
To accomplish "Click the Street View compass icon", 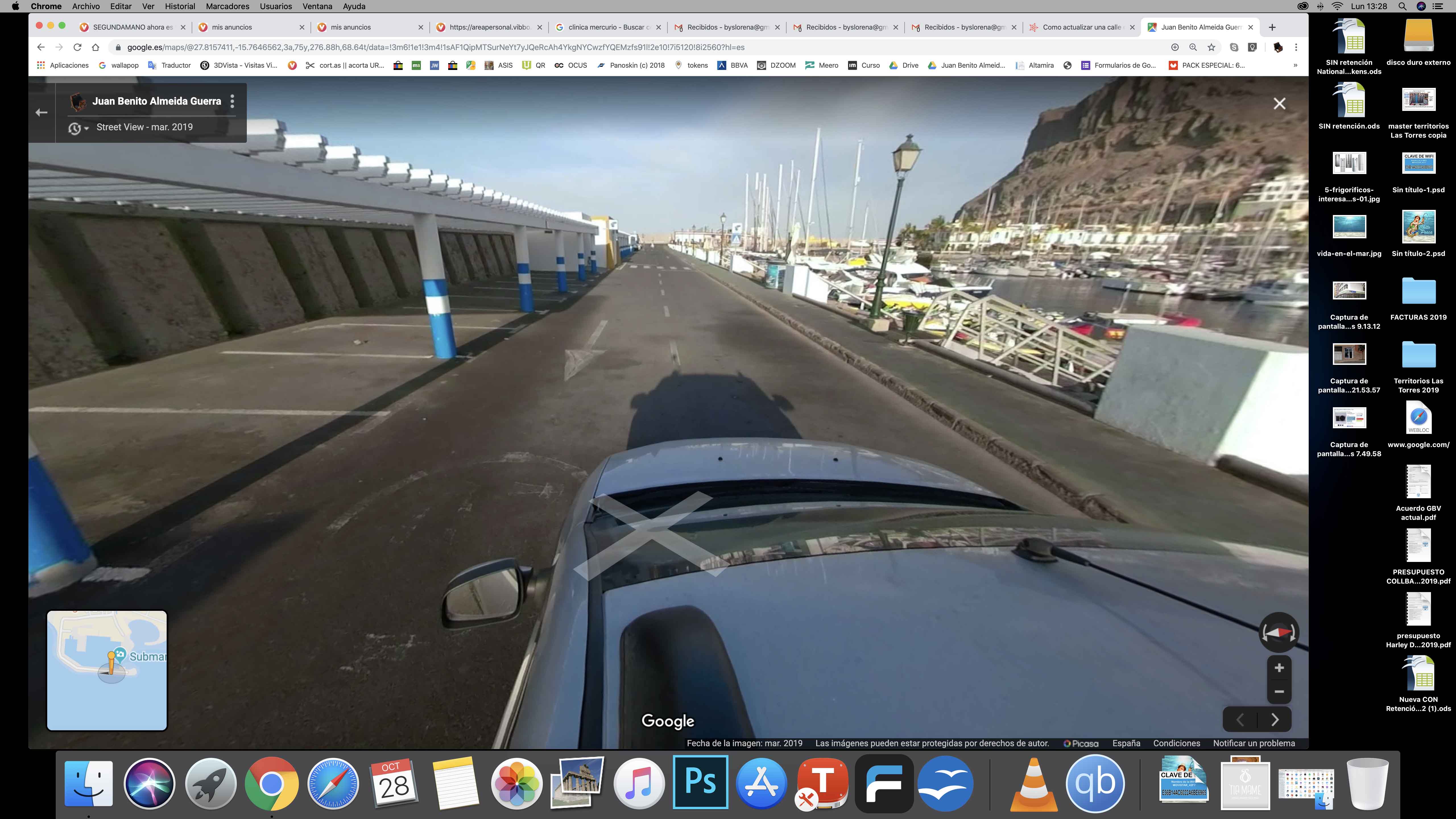I will (x=1279, y=632).
